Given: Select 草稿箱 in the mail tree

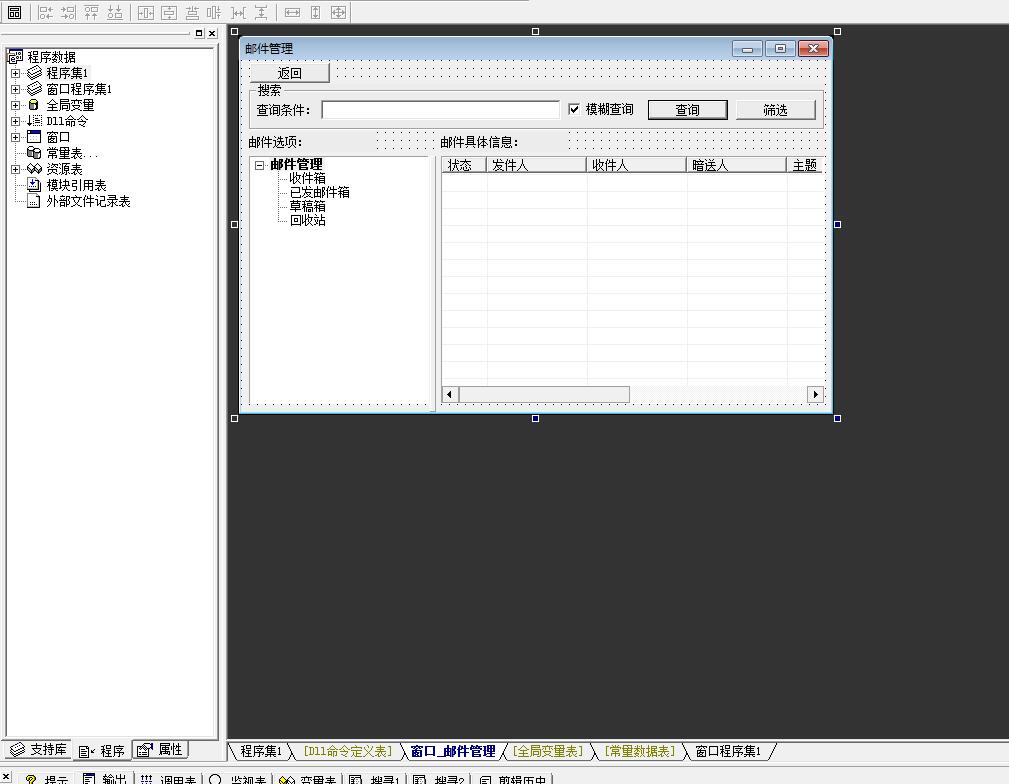Looking at the screenshot, I should 307,207.
